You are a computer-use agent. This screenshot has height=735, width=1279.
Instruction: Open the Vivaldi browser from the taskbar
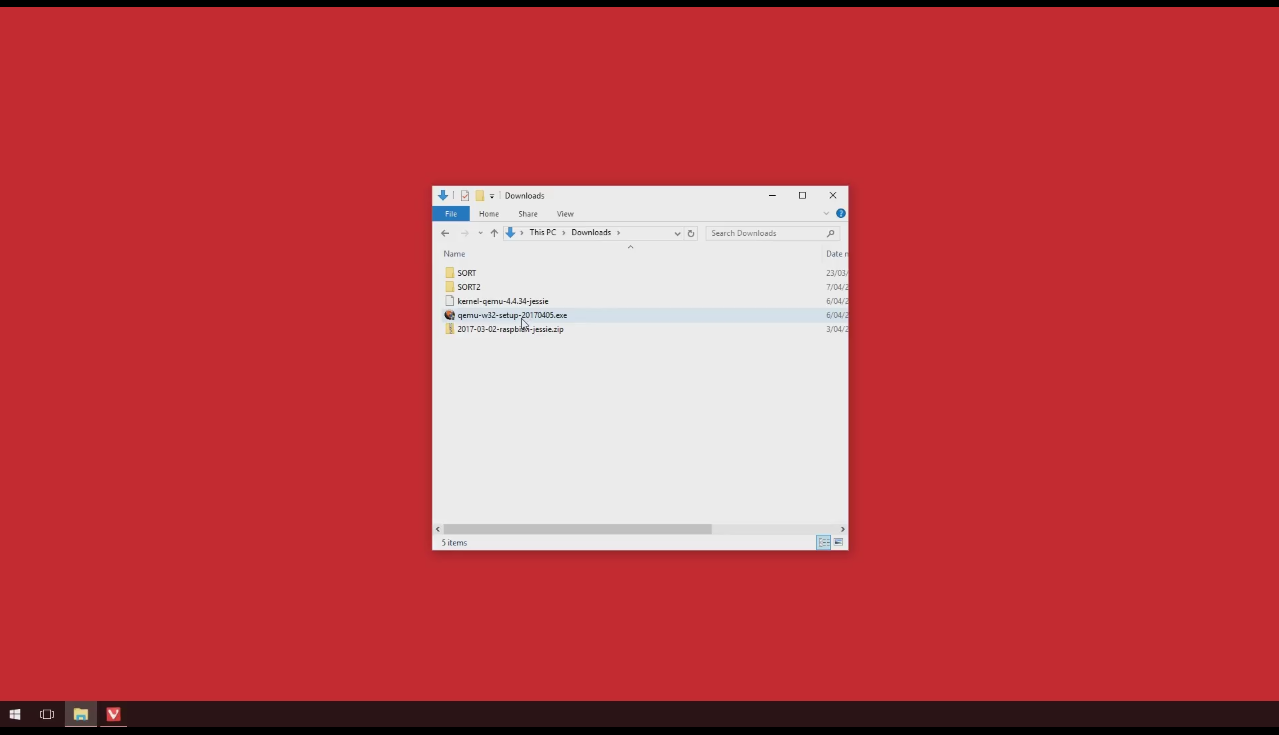(x=113, y=714)
